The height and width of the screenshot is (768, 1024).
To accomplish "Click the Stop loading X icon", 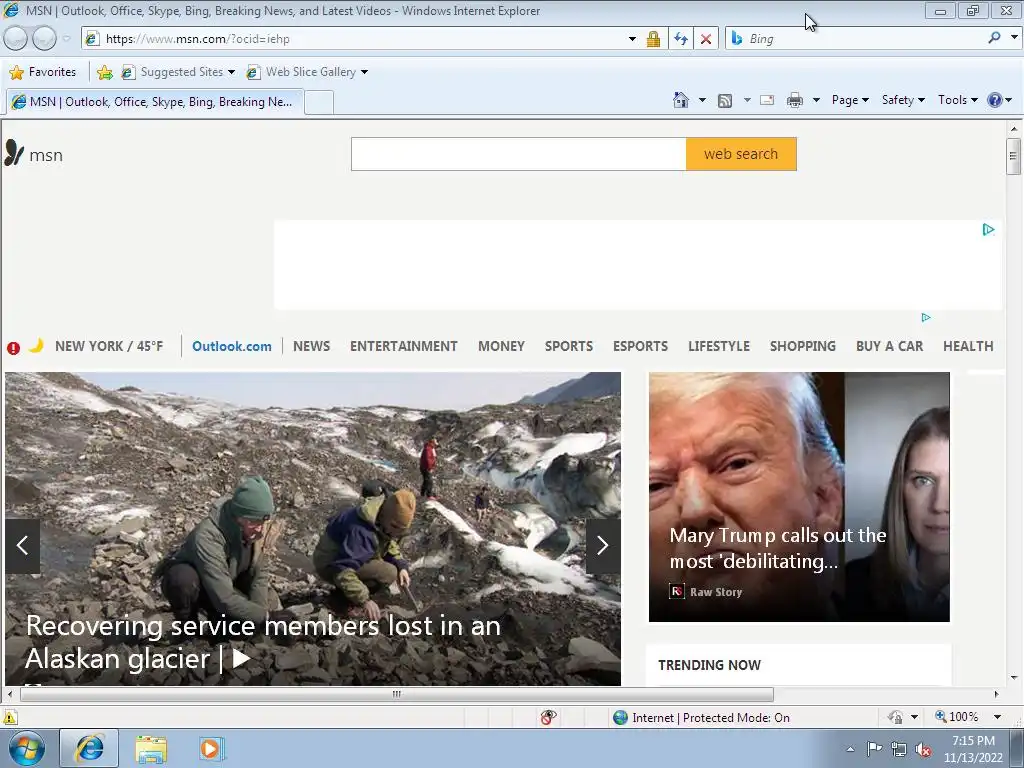I will 706,39.
